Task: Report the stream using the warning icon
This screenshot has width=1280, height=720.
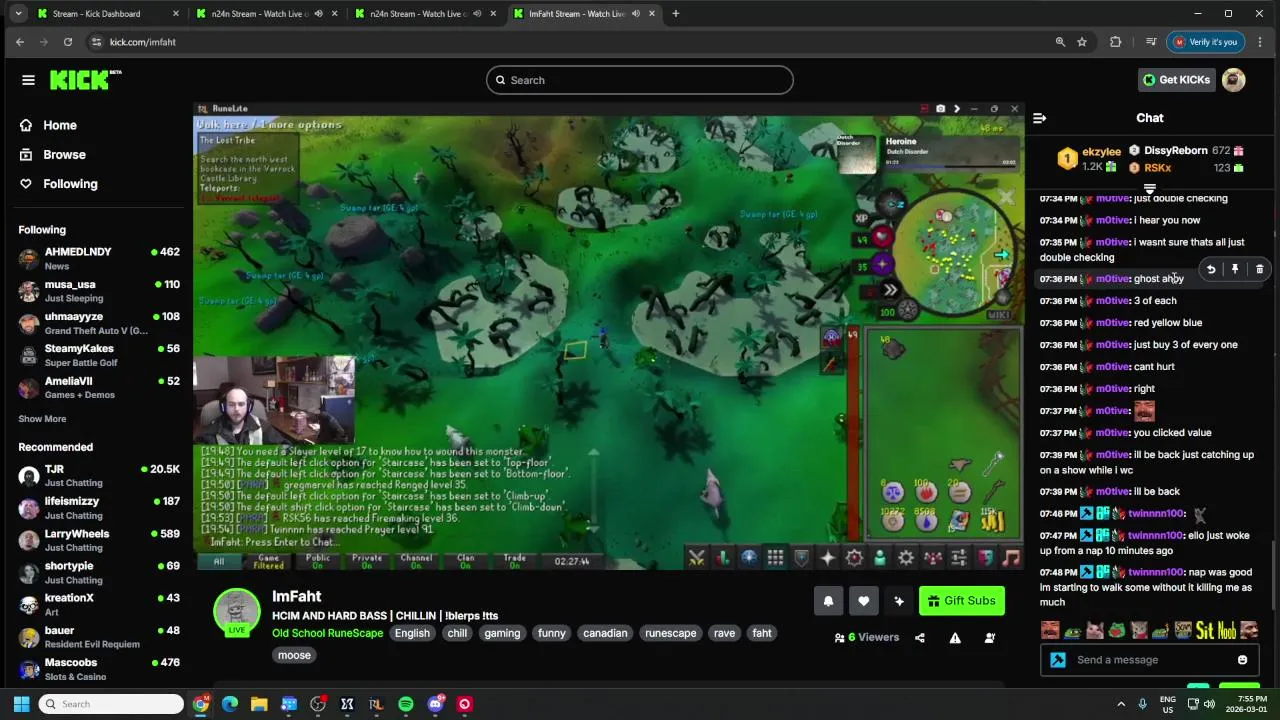Action: click(955, 638)
